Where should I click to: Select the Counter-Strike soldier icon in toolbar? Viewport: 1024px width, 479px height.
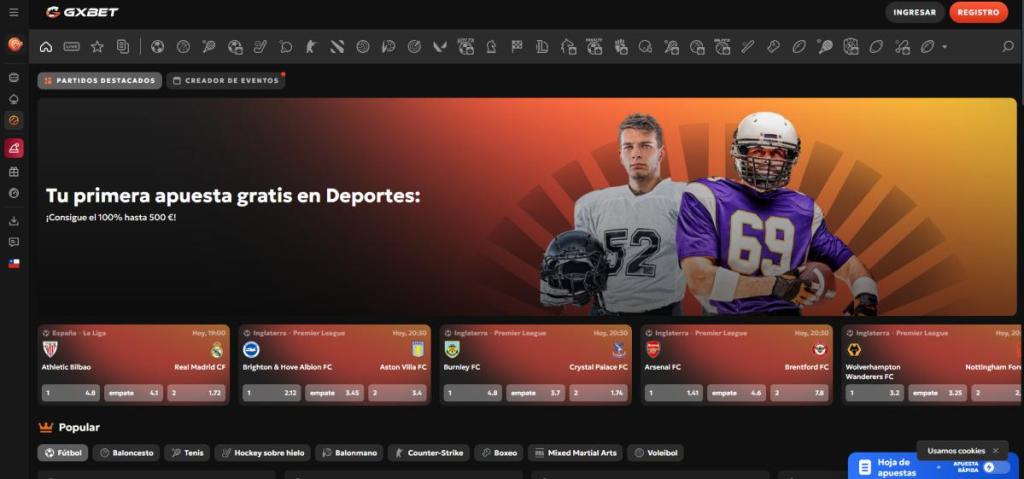click(312, 46)
